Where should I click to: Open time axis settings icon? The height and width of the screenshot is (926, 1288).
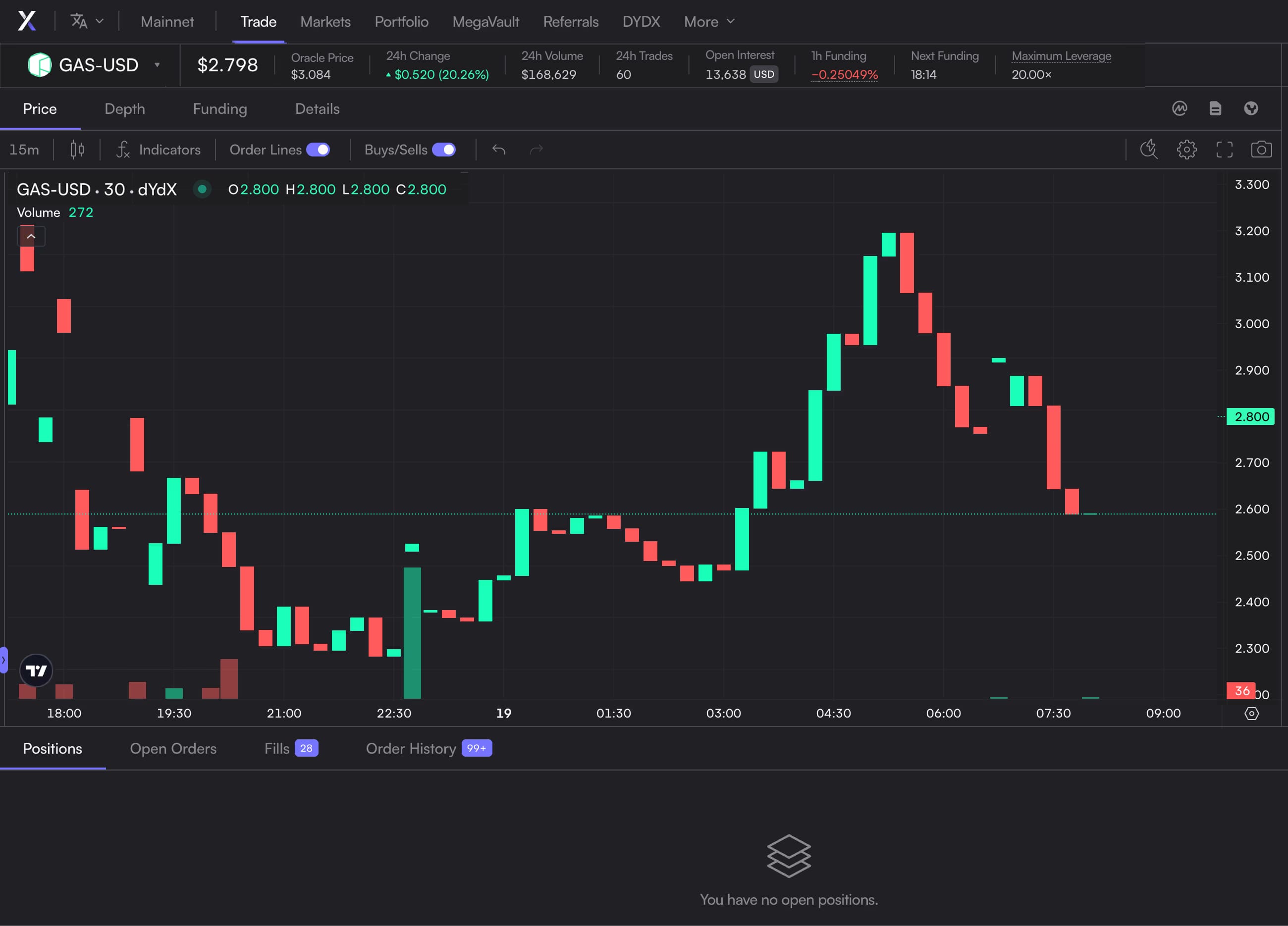1252,713
